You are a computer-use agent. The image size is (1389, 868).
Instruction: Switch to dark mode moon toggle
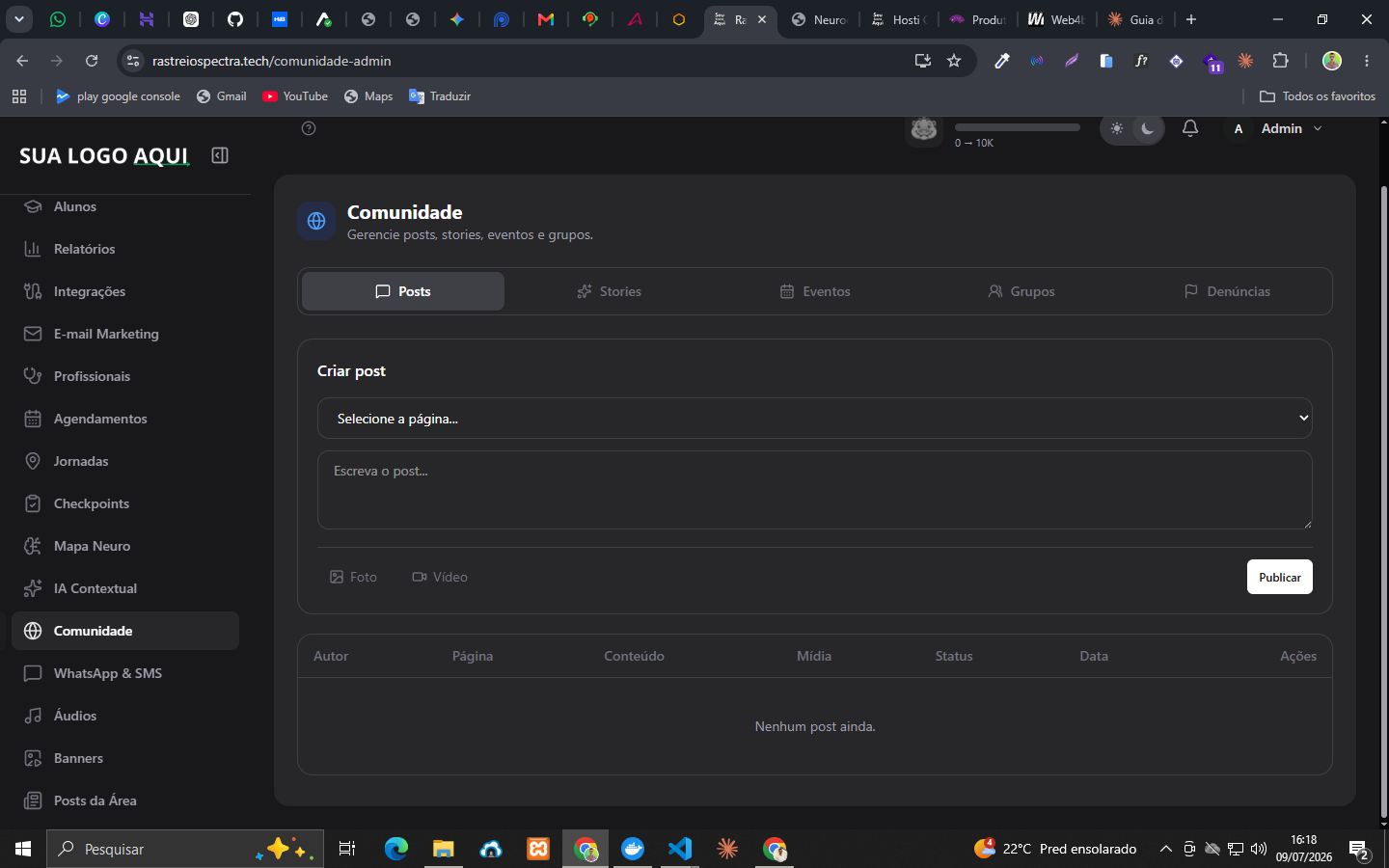[x=1148, y=128]
